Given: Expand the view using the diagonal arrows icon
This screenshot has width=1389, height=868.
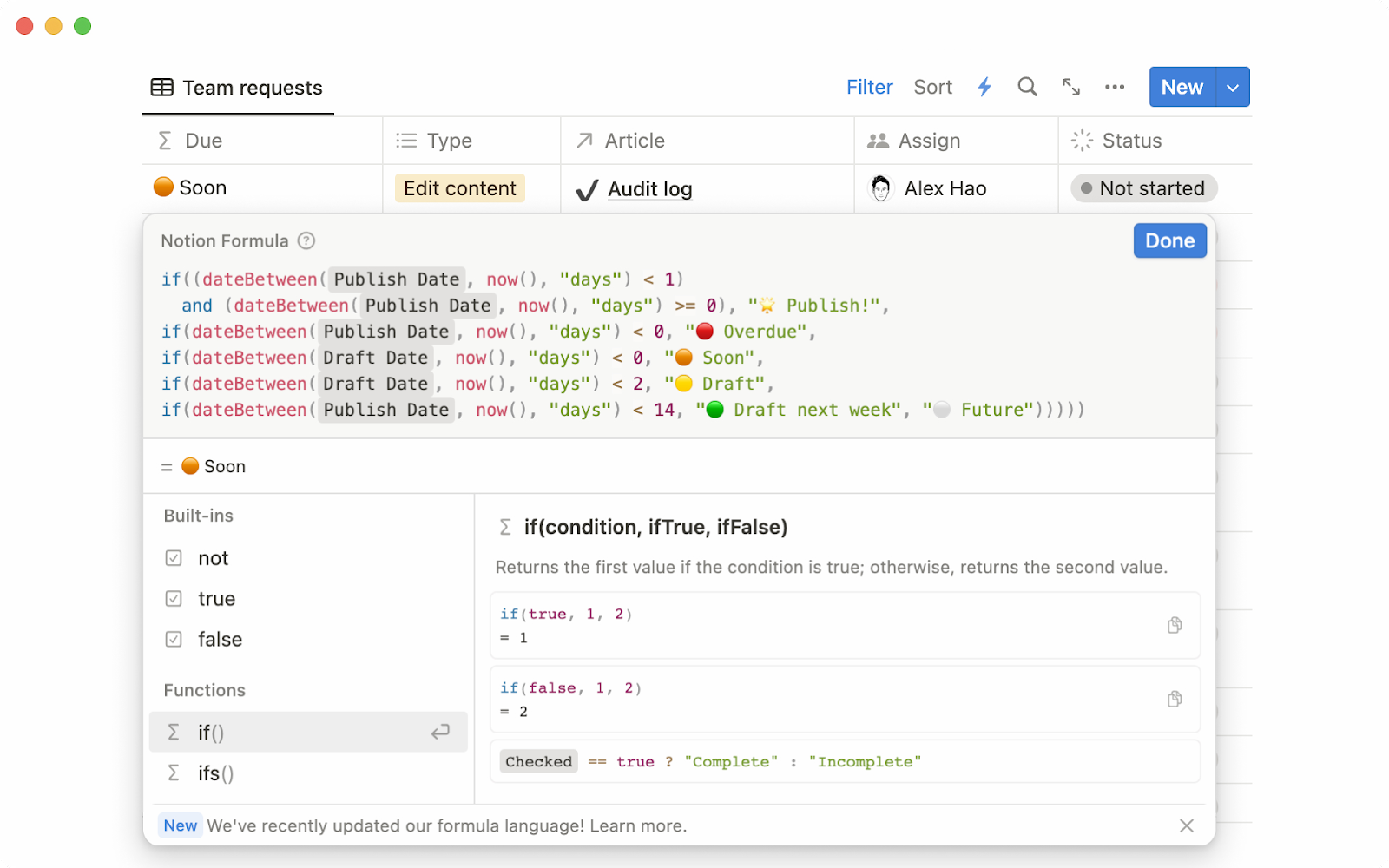Looking at the screenshot, I should point(1070,87).
